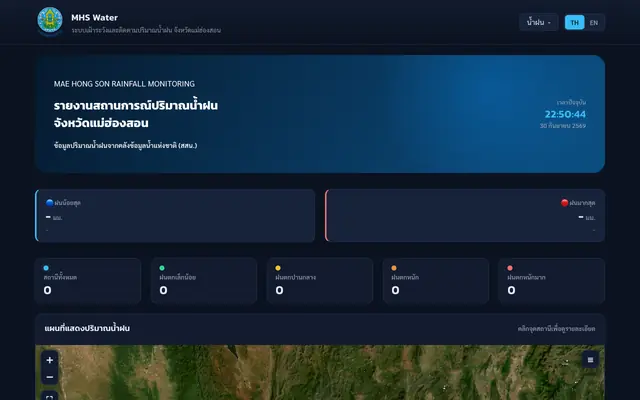Screen dimensions: 640x400
Task: Click the blue dot on the total stations card
Action: (x=46, y=268)
